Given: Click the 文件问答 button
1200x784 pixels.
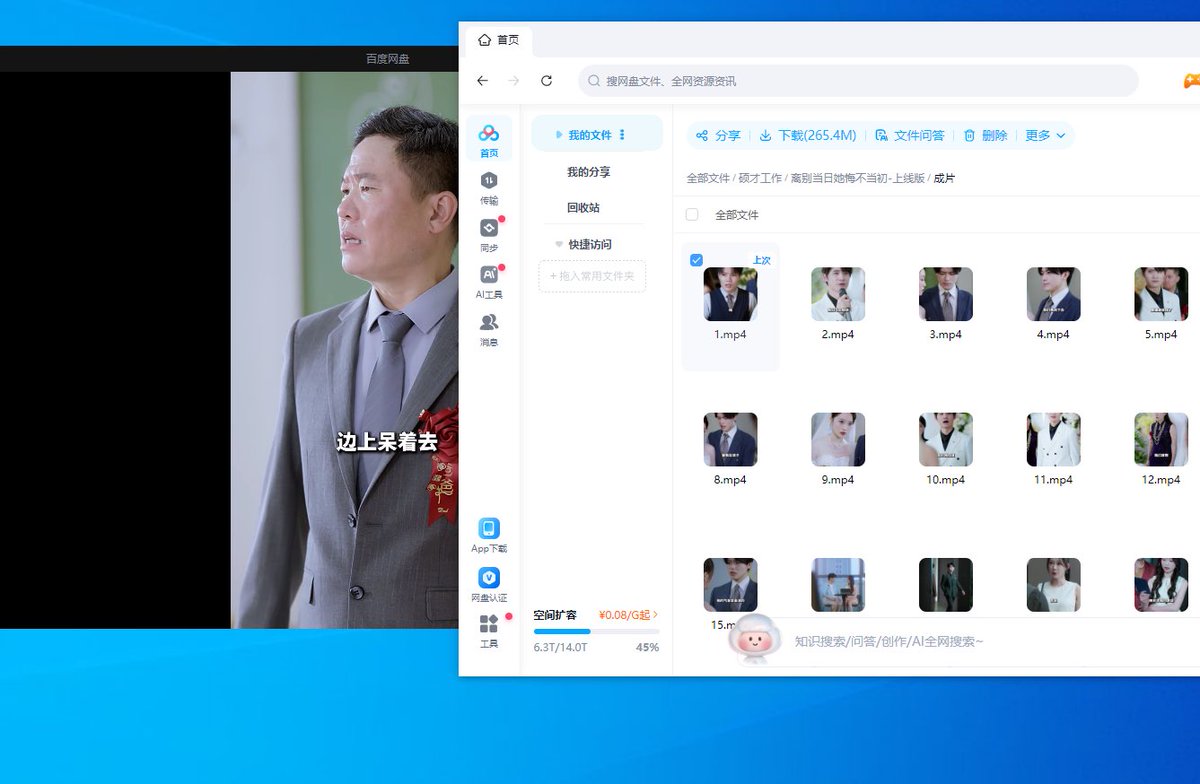Looking at the screenshot, I should point(909,136).
